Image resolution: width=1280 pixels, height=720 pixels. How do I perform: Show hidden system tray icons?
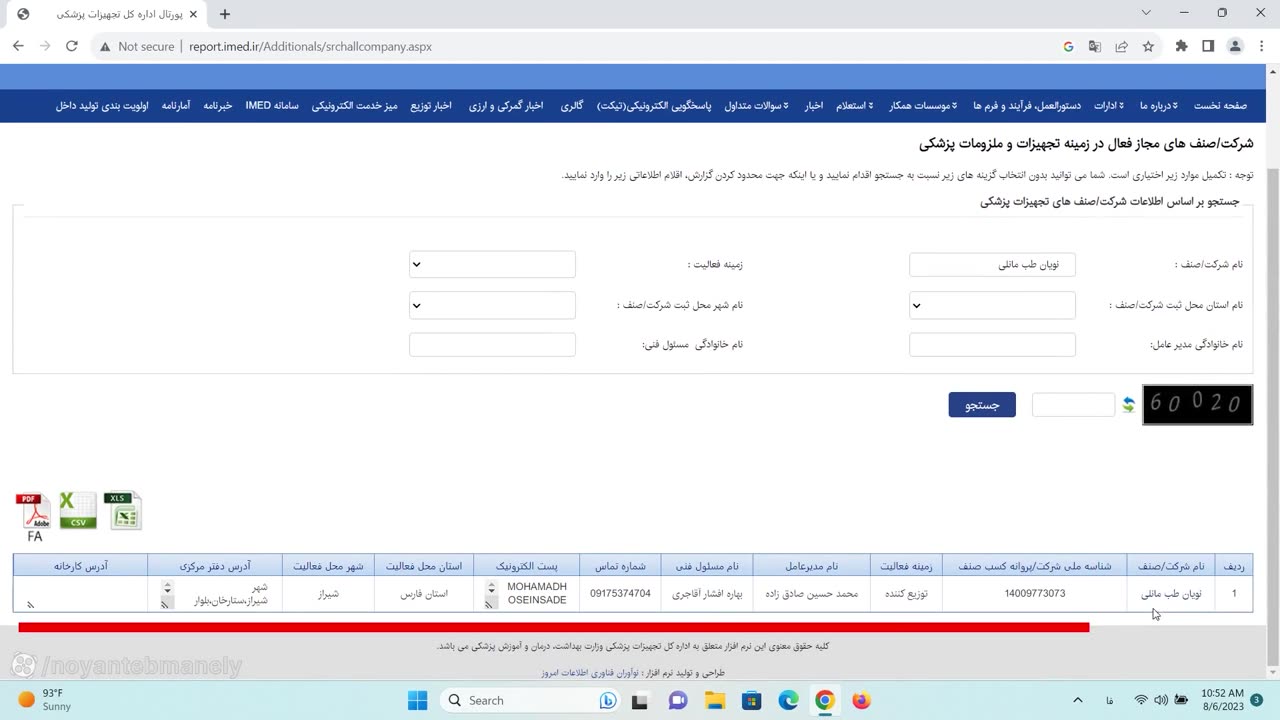click(x=1077, y=700)
